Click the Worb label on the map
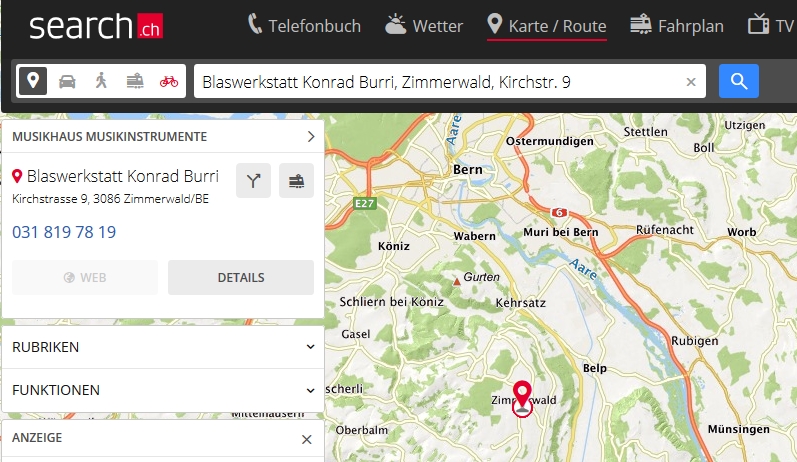The width and height of the screenshot is (797, 462). [742, 232]
